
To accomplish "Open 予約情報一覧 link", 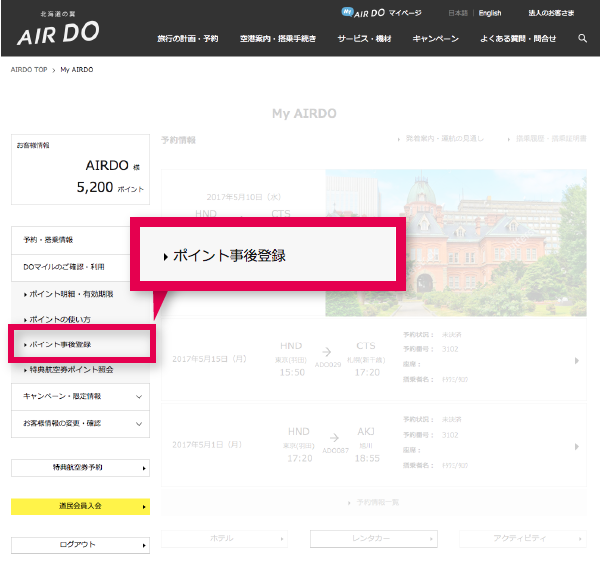I will [x=373, y=502].
